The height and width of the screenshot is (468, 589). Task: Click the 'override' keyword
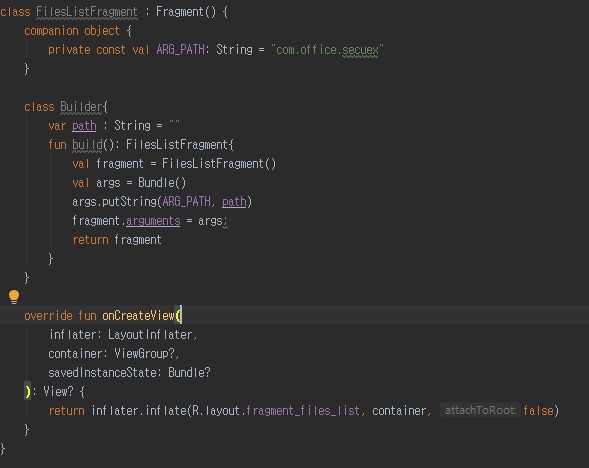coord(48,316)
